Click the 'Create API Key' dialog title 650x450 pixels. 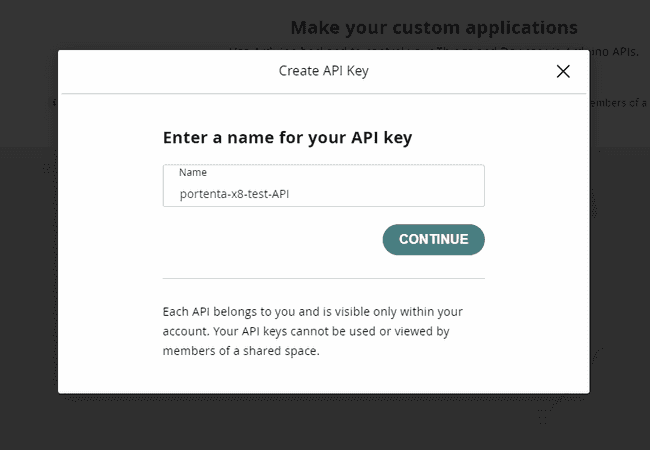324,71
